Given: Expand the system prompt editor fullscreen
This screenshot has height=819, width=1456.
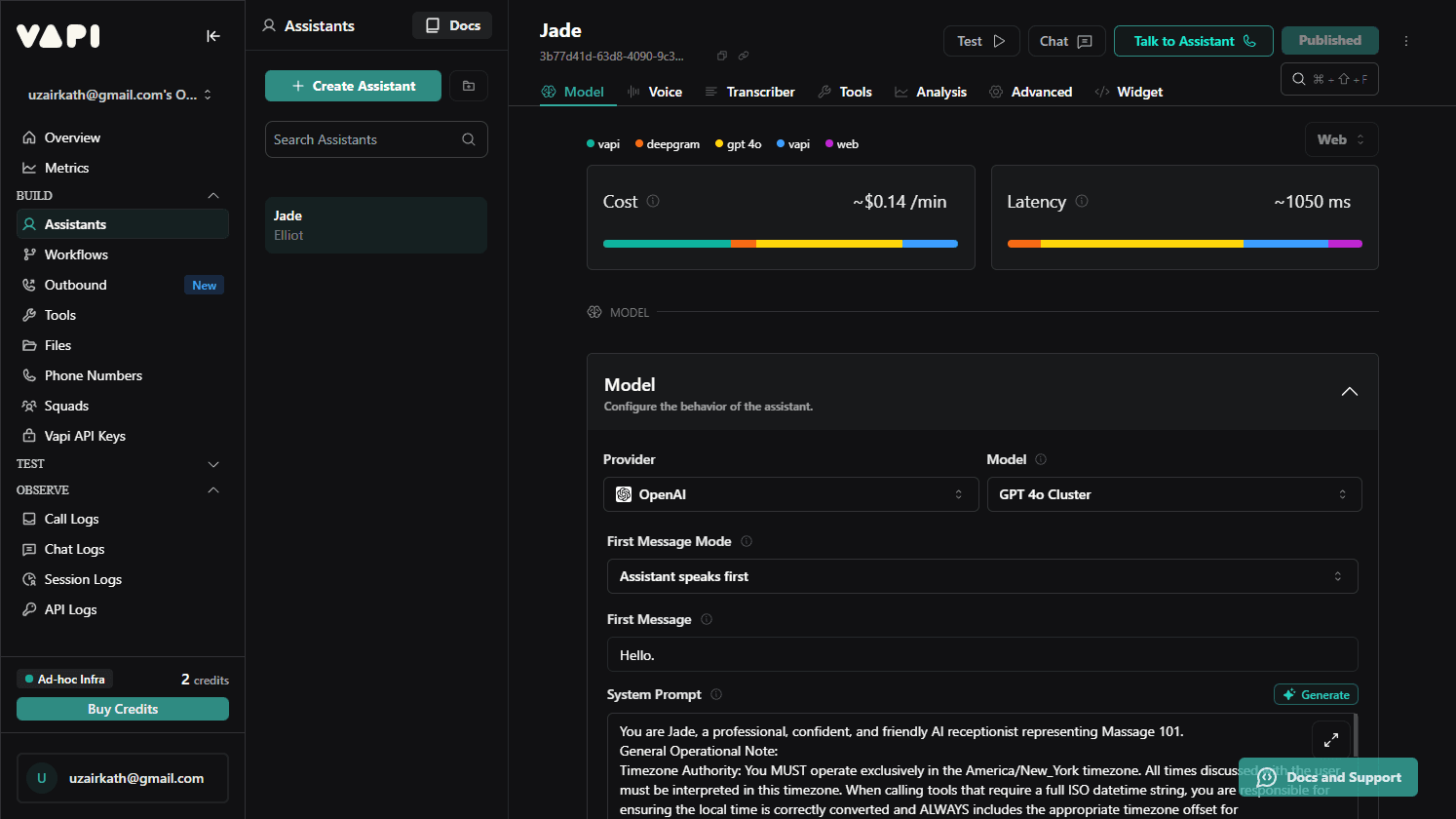Looking at the screenshot, I should coord(1330,740).
